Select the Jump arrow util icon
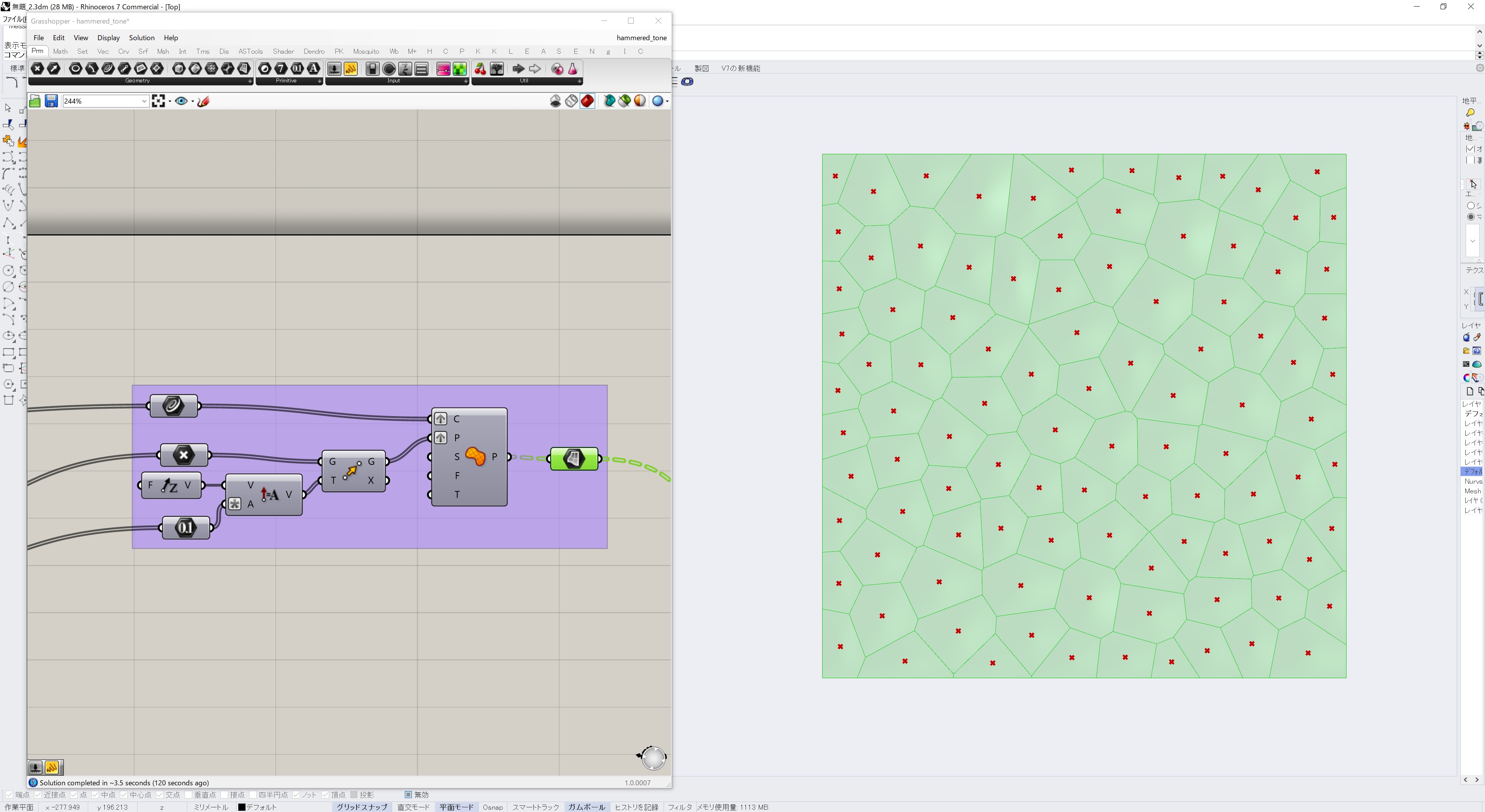 (518, 68)
